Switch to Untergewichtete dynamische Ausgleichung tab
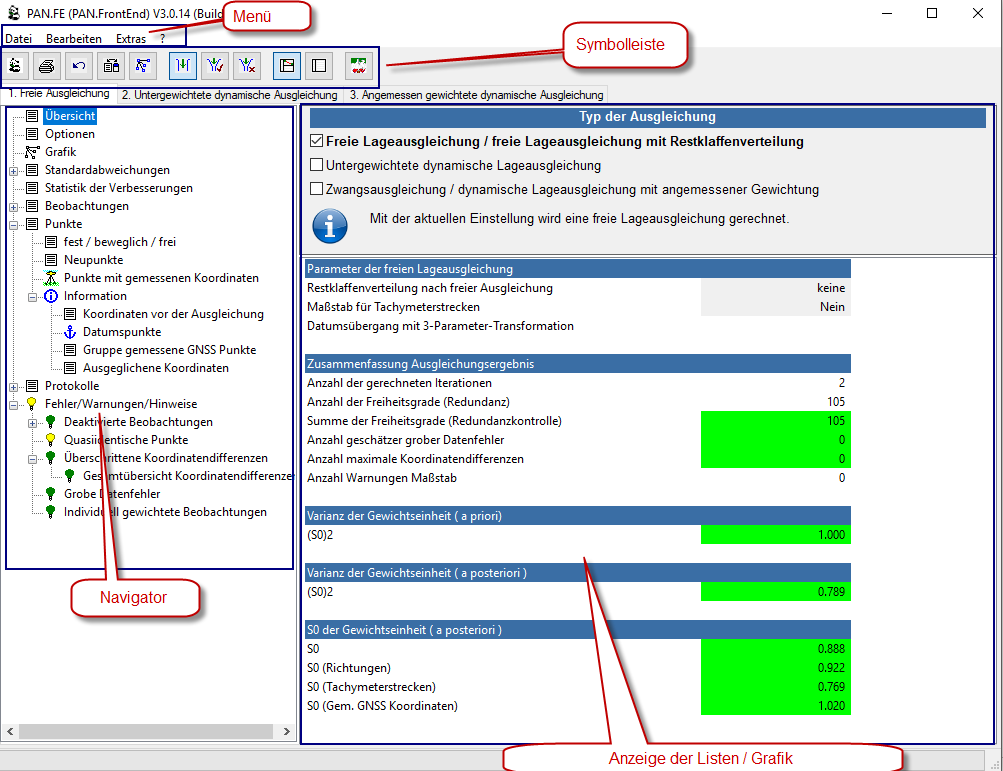 tap(229, 95)
